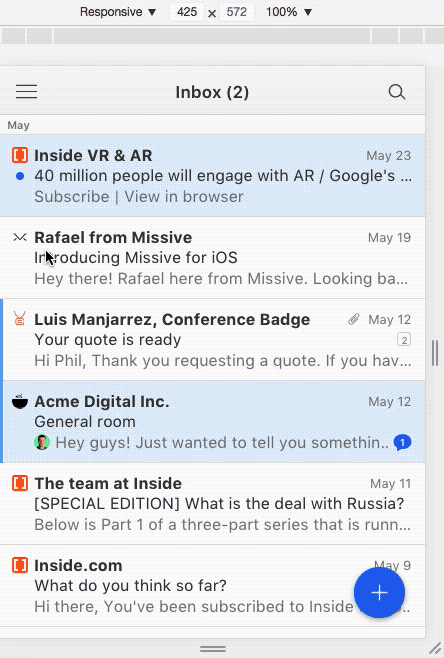Click the paperclip attachment icon
Image resolution: width=444 pixels, height=658 pixels.
354,319
